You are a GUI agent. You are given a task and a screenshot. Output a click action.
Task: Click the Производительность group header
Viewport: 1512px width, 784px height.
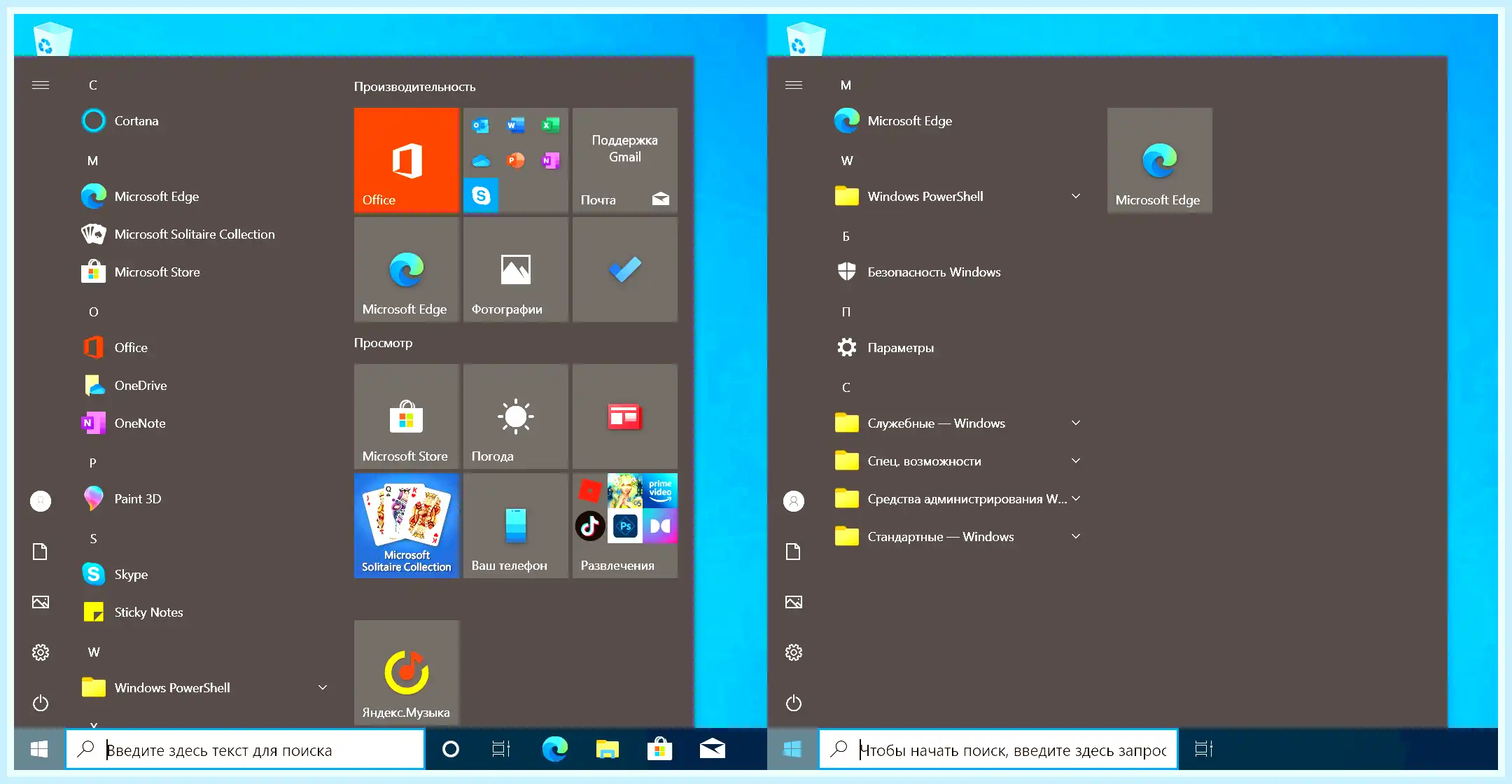415,87
